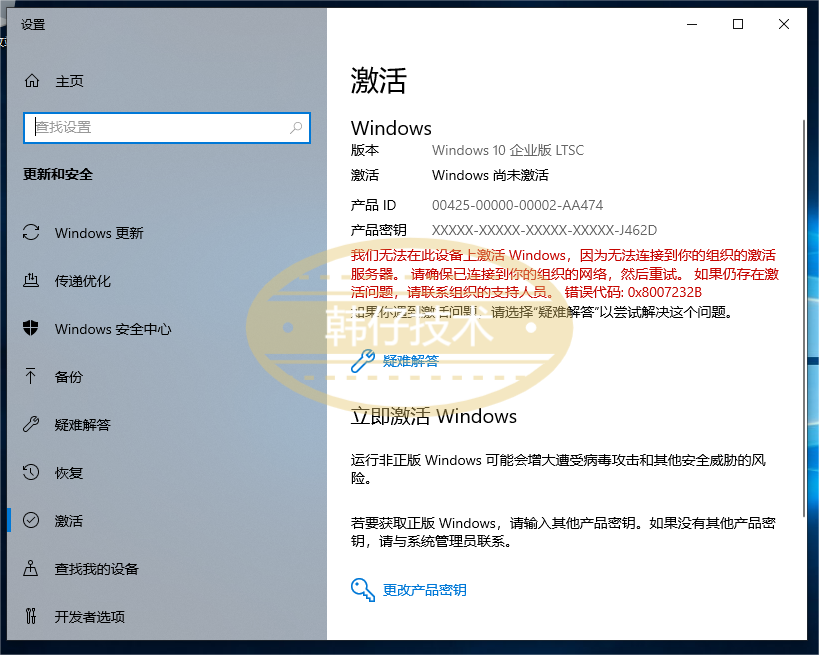Click the vertical scrollbar of activation page
This screenshot has width=819, height=655.
point(804,319)
